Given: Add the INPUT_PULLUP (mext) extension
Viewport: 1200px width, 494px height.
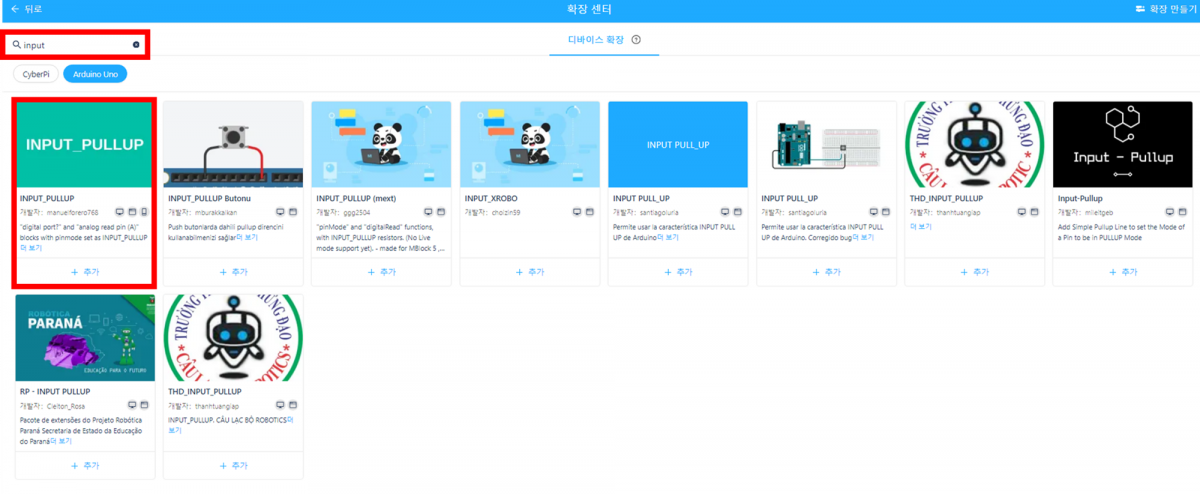Looking at the screenshot, I should tap(381, 272).
